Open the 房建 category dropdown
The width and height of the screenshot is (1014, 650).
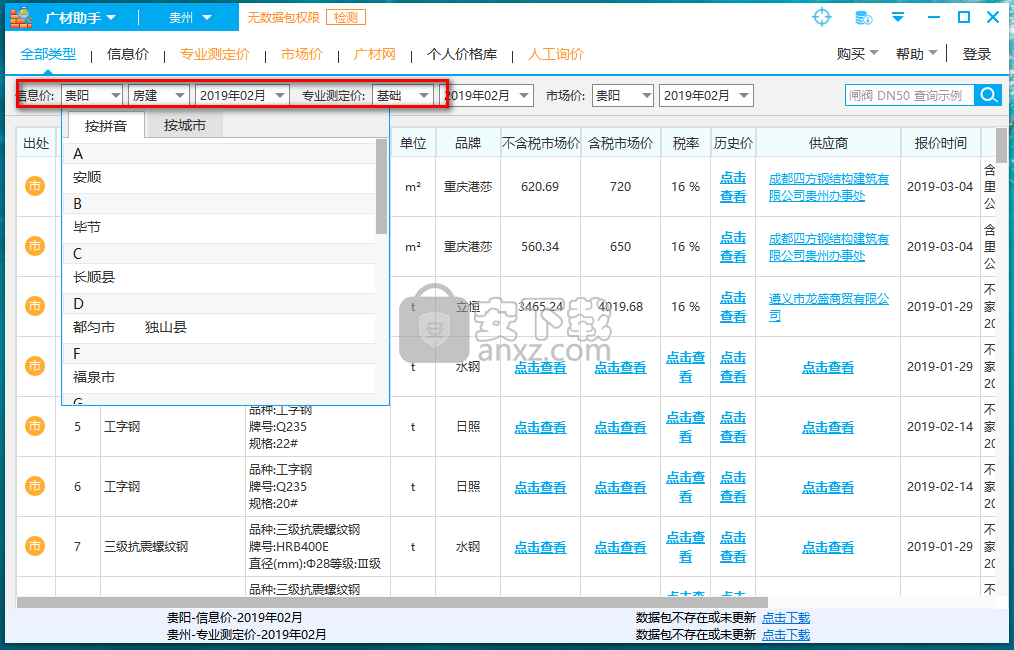[158, 95]
